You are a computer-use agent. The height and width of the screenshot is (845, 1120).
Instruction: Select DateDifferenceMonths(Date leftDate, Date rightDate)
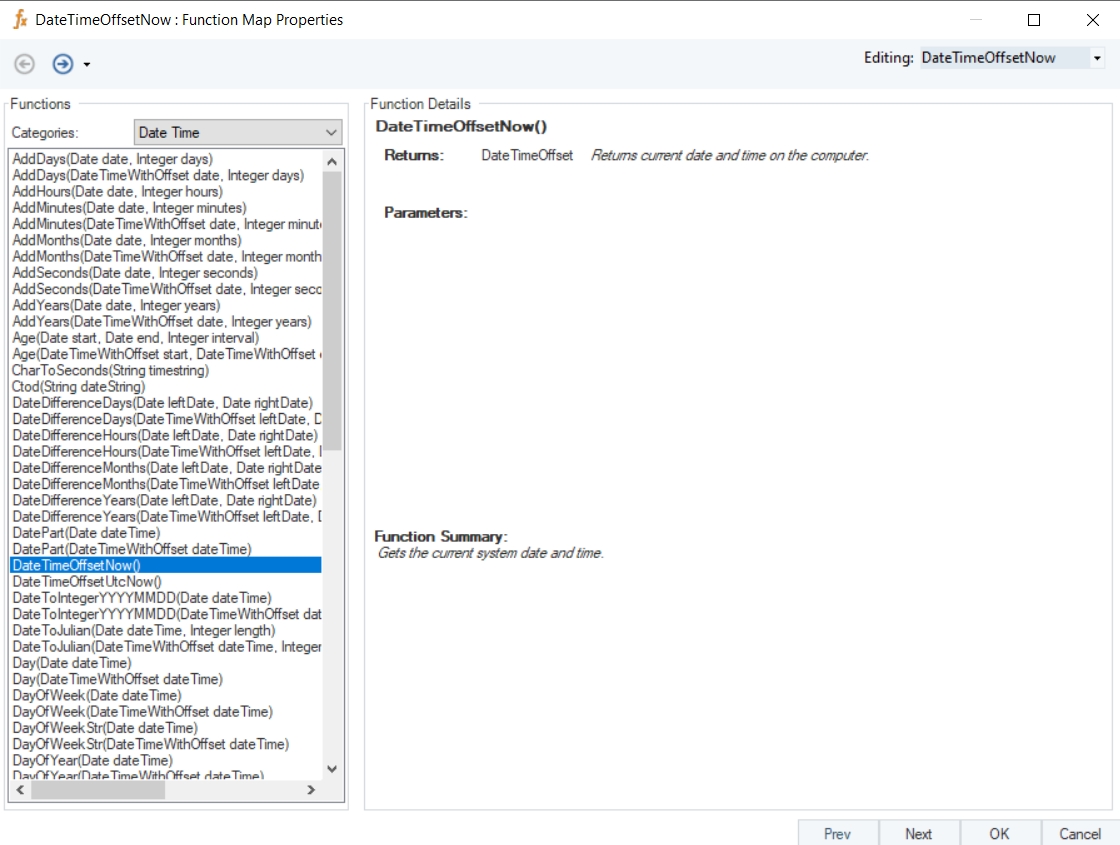(166, 468)
